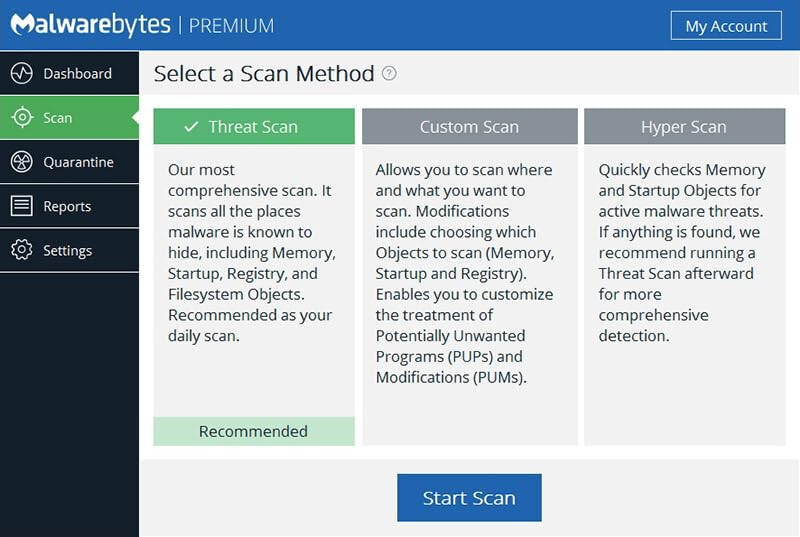
Task: Click the Scan crosshair icon
Action: [22, 118]
